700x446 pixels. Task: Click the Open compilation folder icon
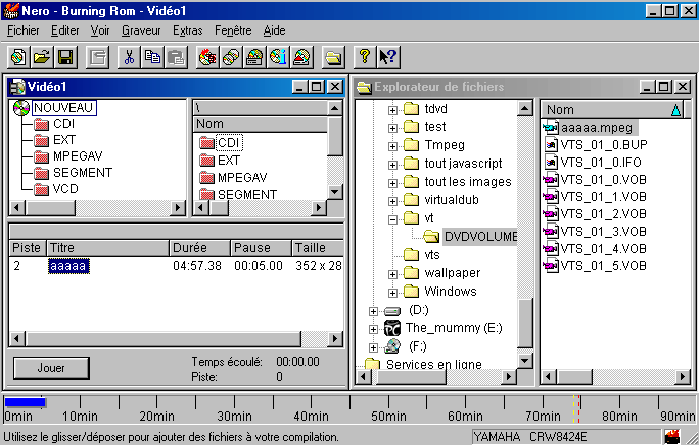click(42, 57)
